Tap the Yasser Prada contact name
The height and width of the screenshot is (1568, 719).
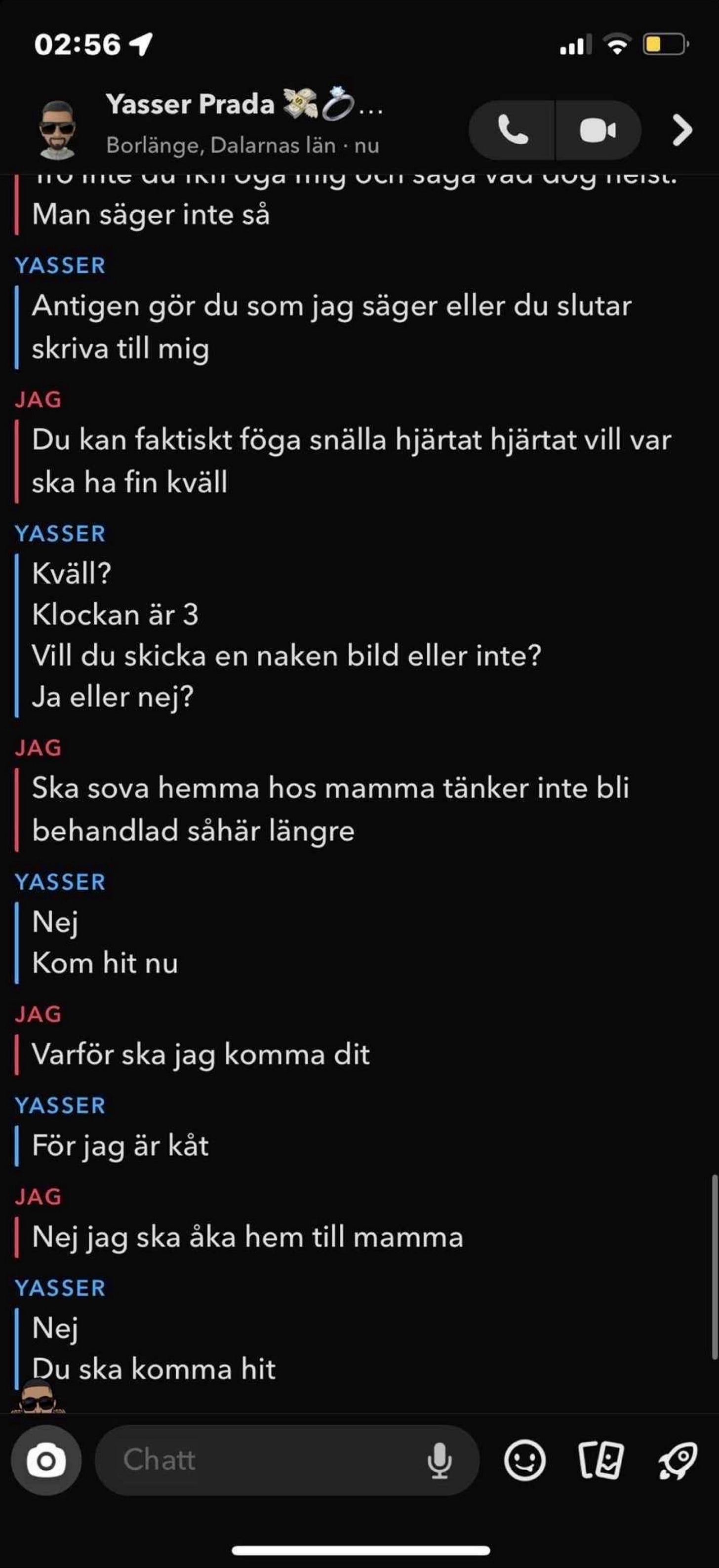click(x=191, y=104)
